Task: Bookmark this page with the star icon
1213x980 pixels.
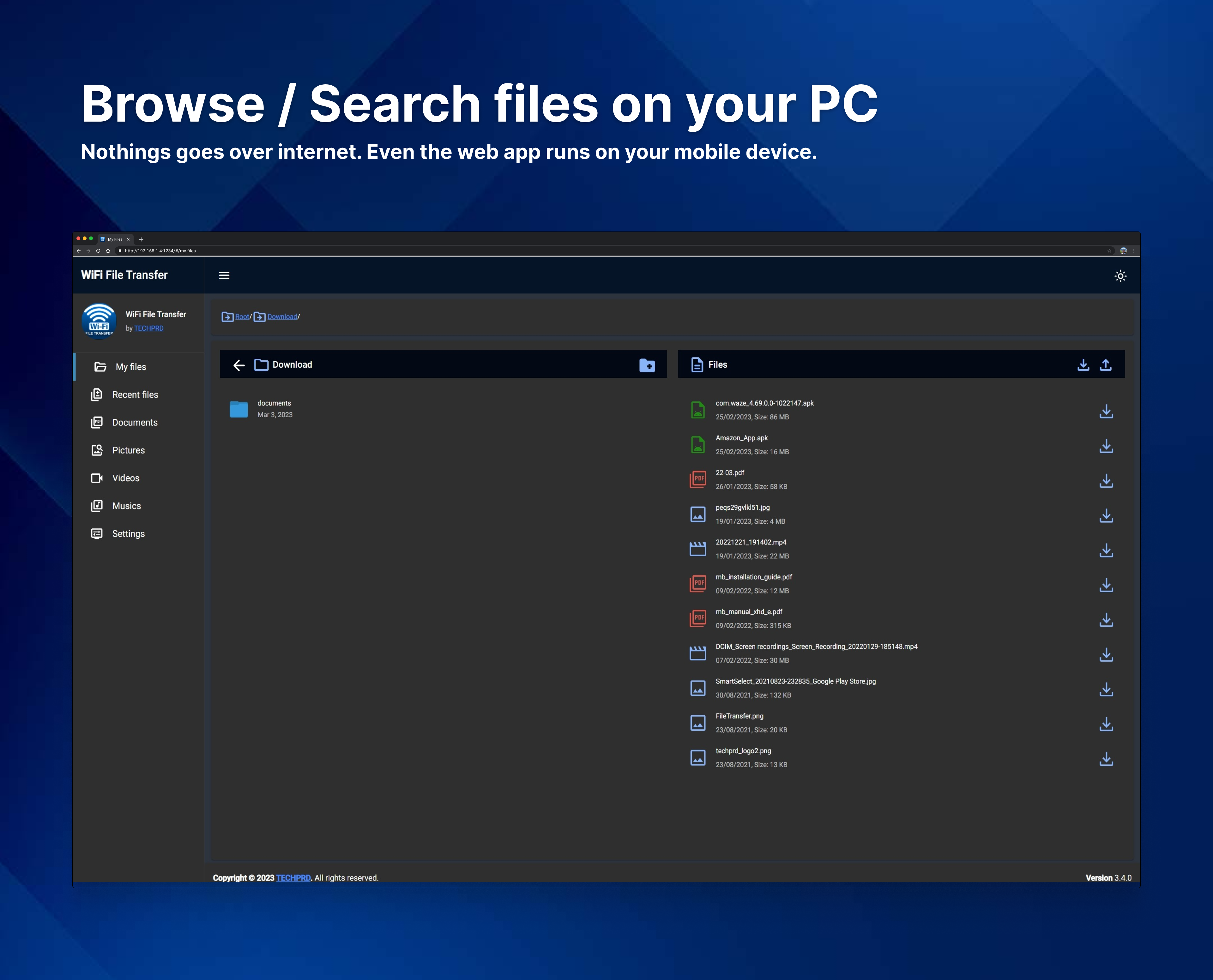Action: (x=1109, y=251)
